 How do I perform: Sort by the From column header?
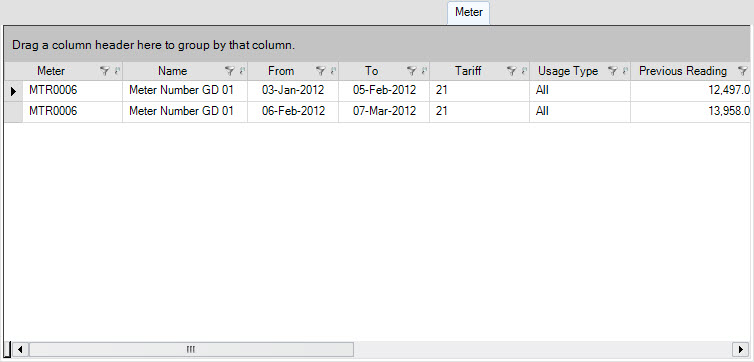(281, 71)
